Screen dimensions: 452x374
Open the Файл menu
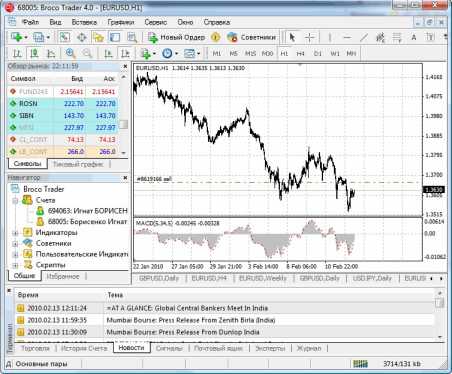(31, 22)
